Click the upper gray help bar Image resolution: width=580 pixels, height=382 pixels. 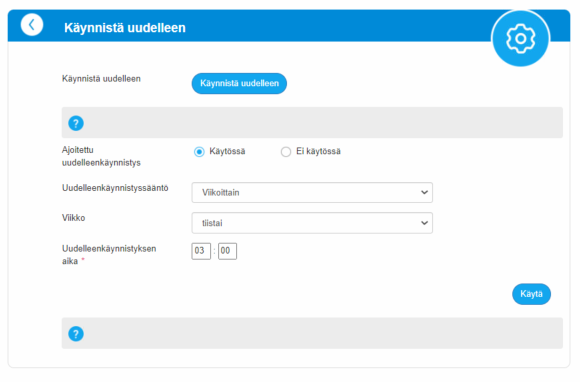click(312, 123)
